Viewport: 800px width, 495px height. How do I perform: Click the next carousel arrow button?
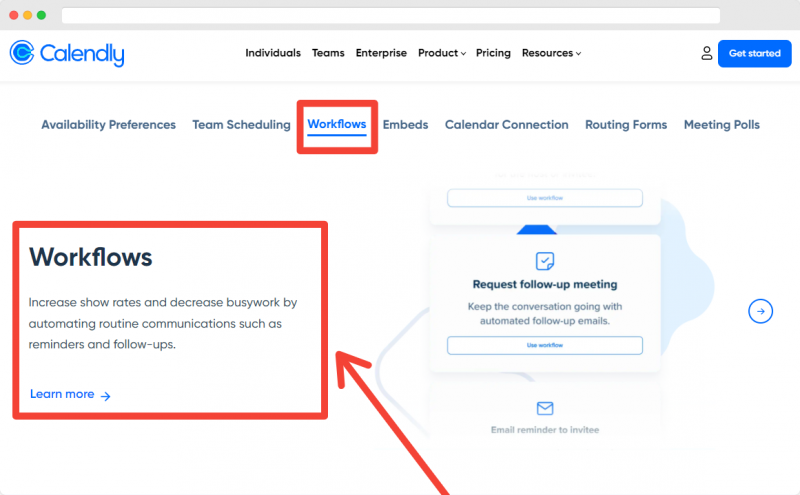coord(760,311)
